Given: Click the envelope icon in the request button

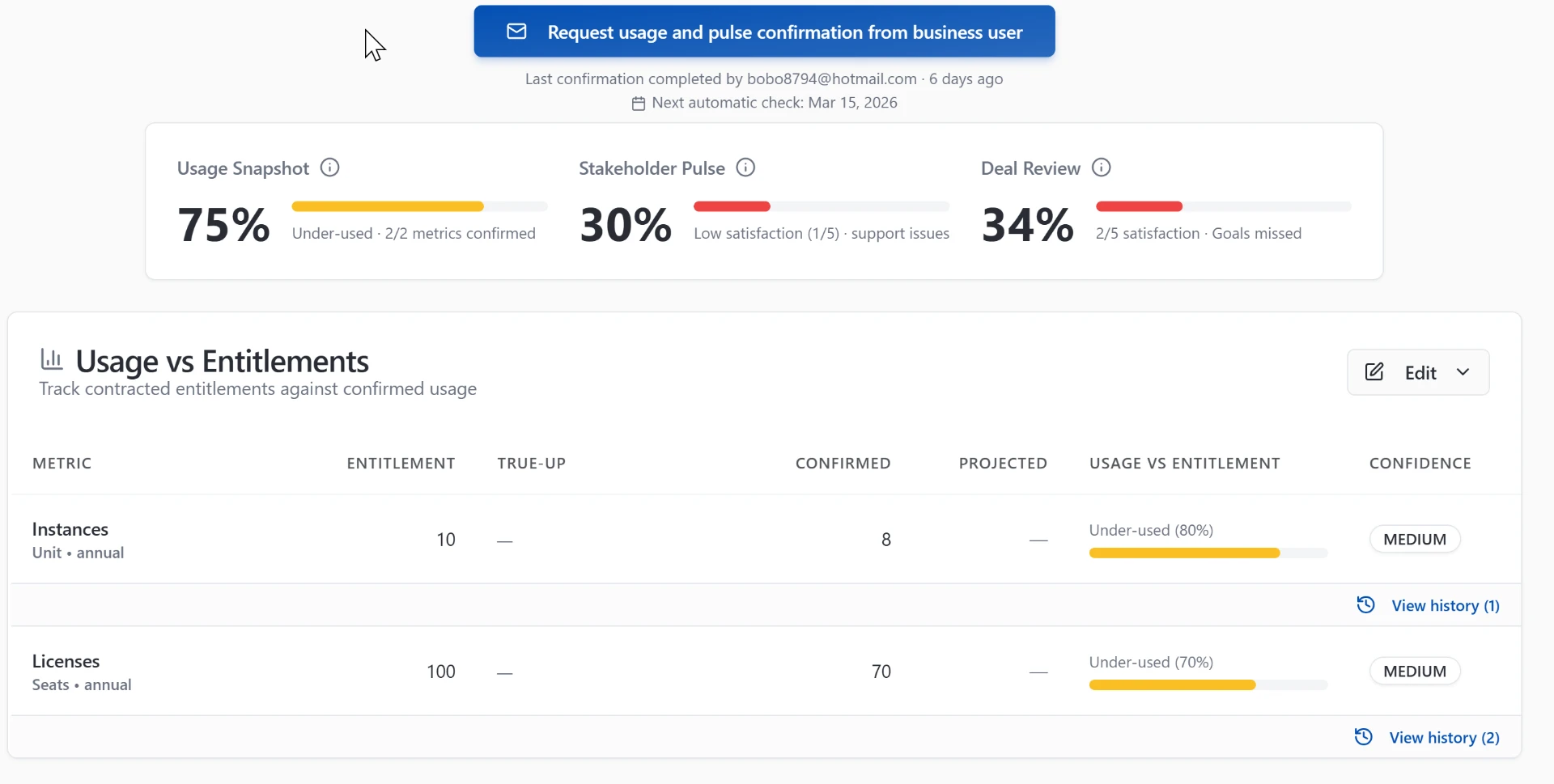Looking at the screenshot, I should click(x=516, y=32).
